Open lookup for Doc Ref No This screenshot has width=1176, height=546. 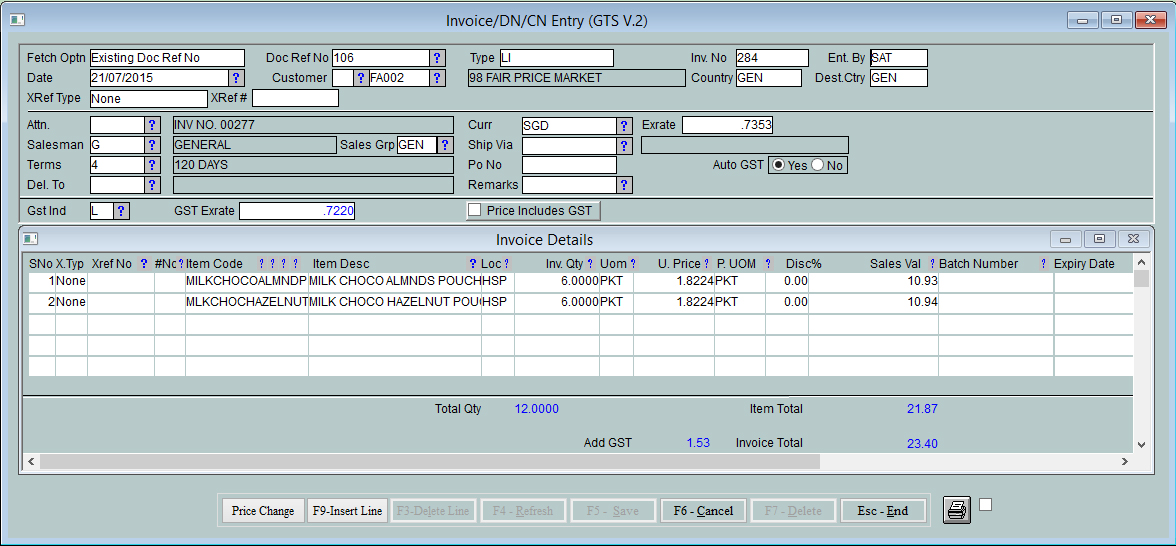(x=437, y=58)
